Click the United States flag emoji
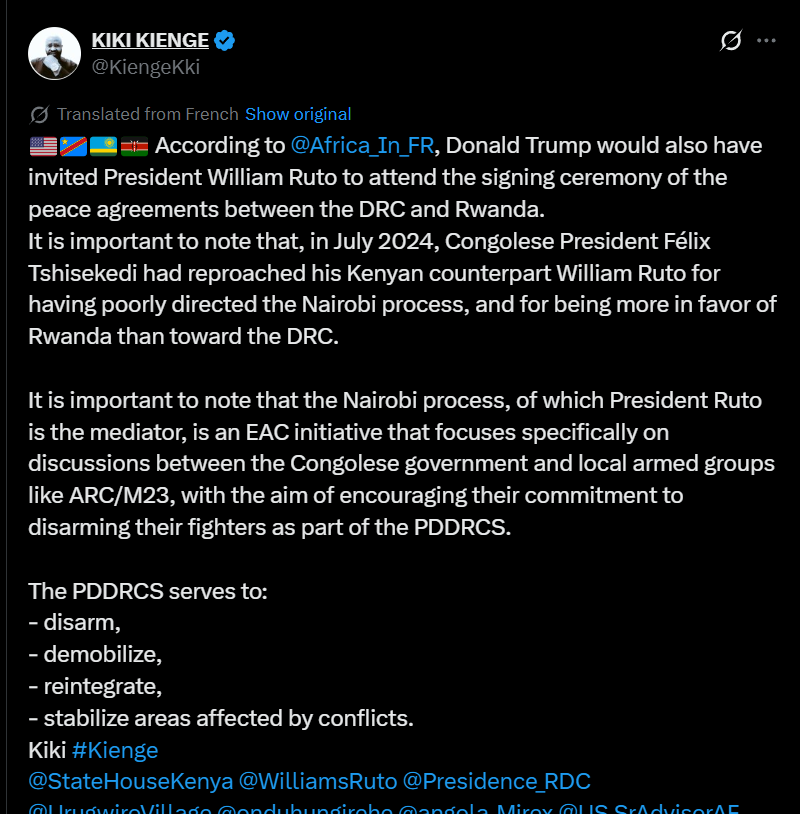This screenshot has height=814, width=800. point(43,146)
